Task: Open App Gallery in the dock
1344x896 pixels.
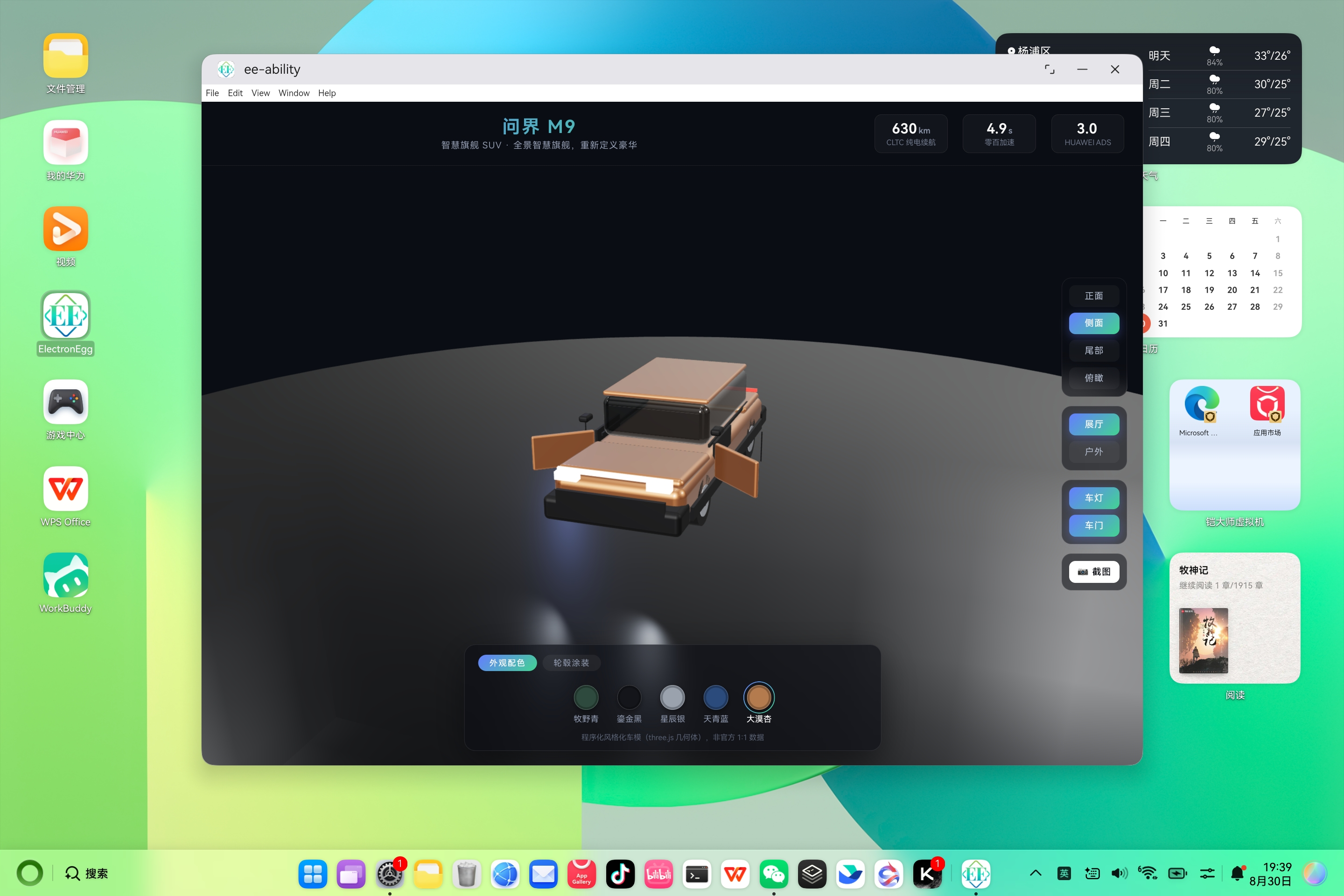Action: click(x=582, y=874)
